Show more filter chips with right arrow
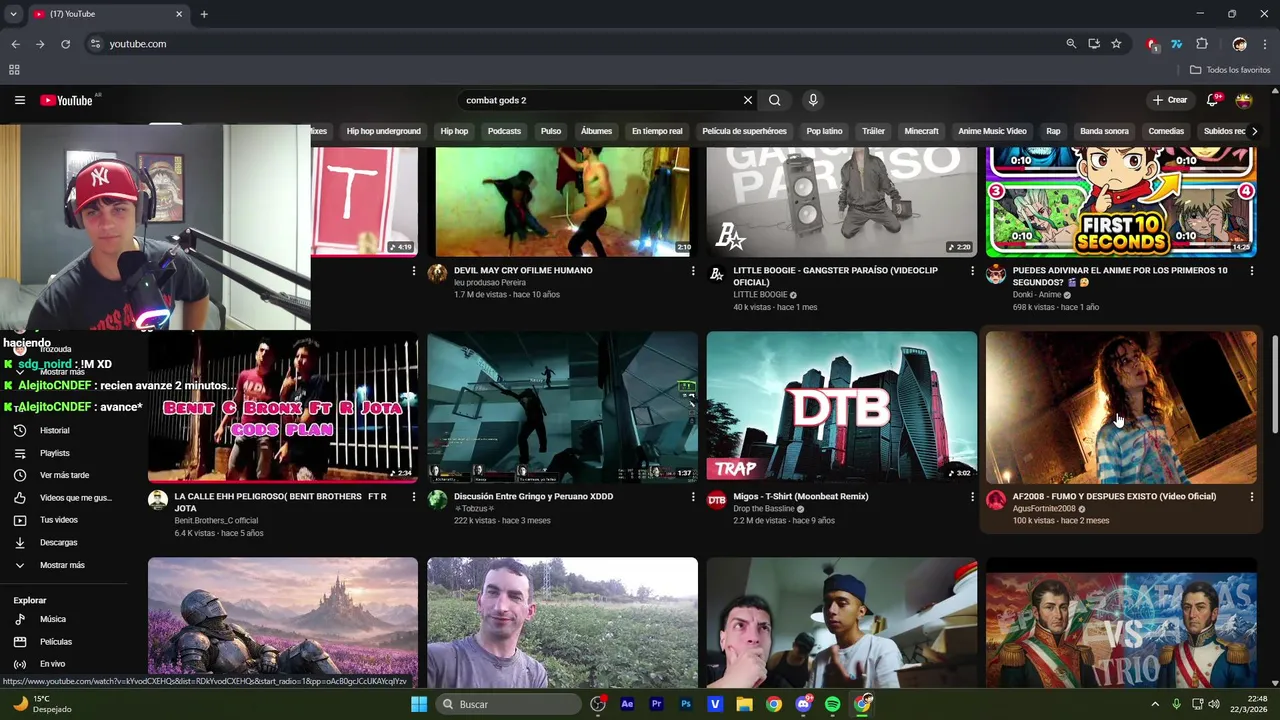The height and width of the screenshot is (720, 1280). pyautogui.click(x=1254, y=131)
